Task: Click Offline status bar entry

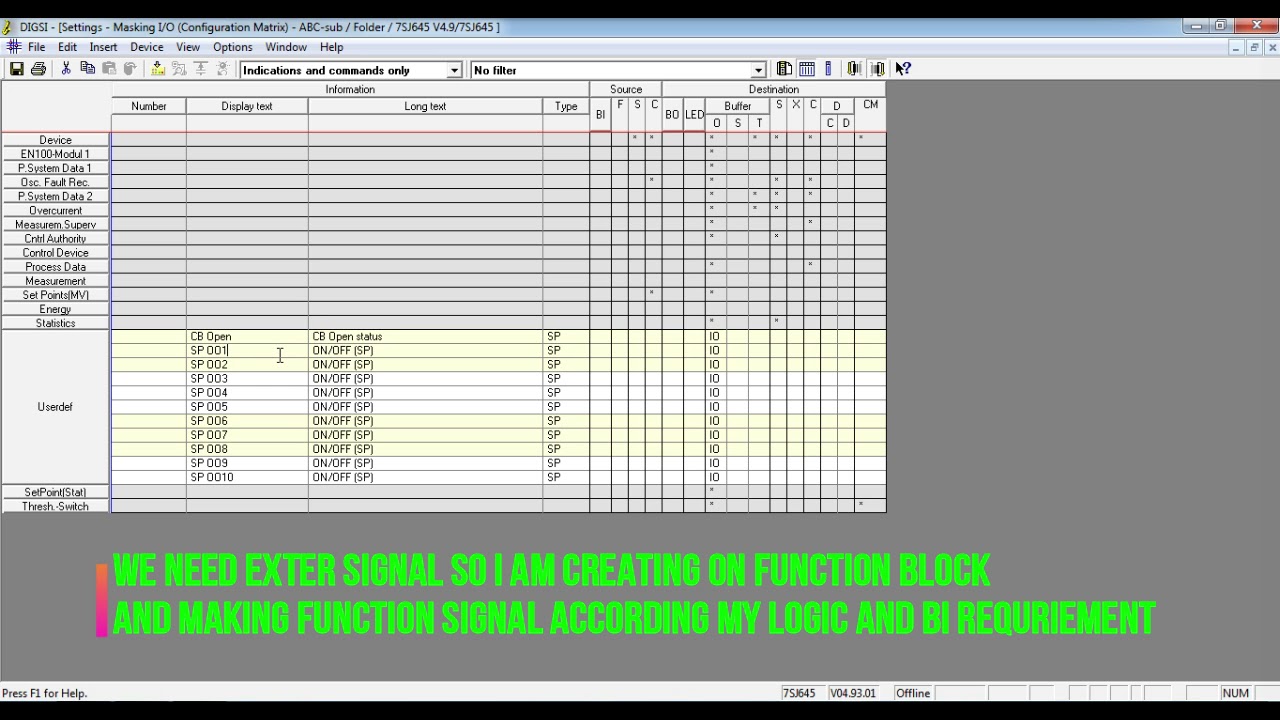Action: pyautogui.click(x=913, y=693)
